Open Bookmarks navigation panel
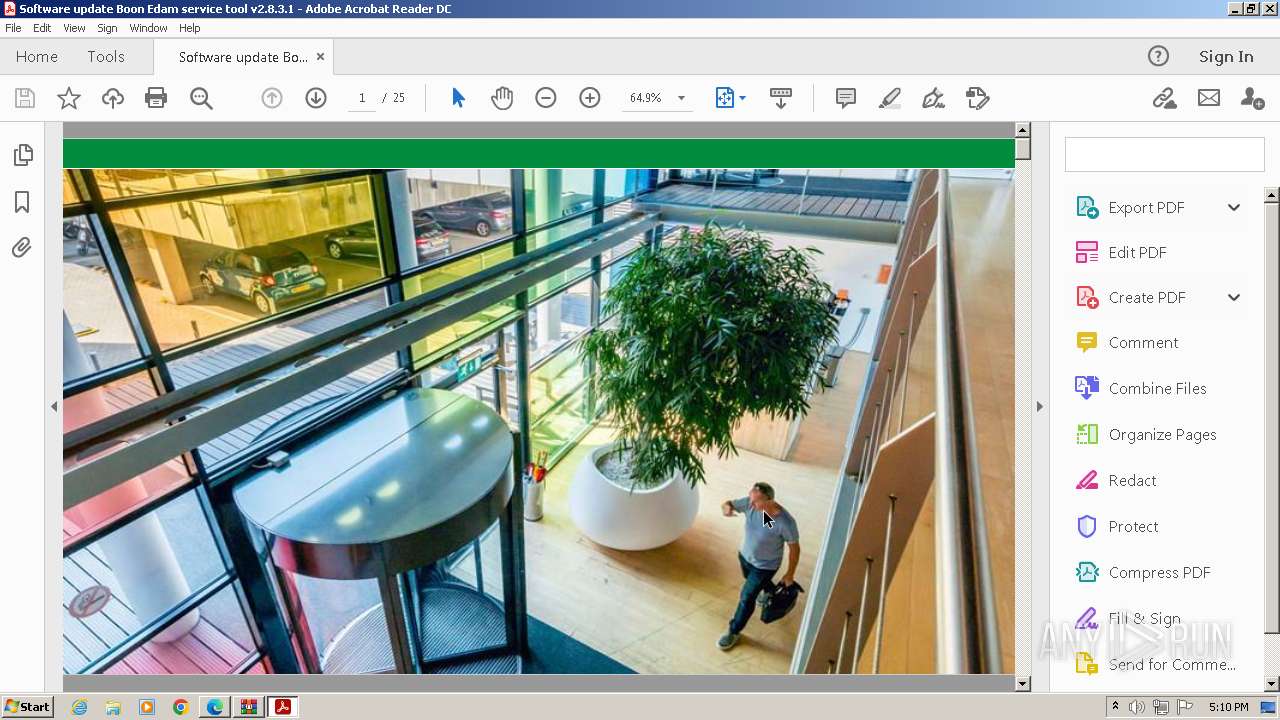The image size is (1280, 720). tap(22, 202)
